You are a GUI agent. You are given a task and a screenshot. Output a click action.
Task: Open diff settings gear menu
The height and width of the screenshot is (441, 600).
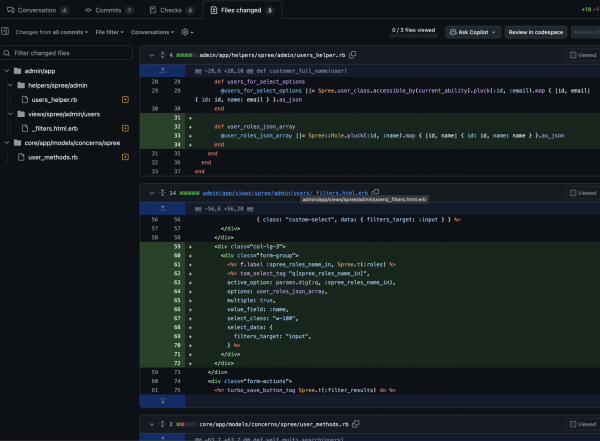[x=187, y=32]
